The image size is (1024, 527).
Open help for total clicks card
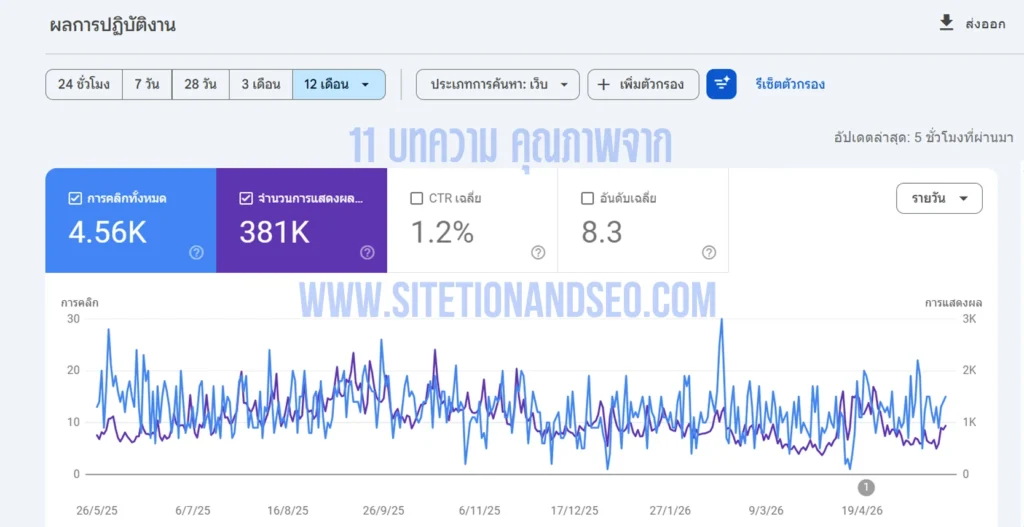click(196, 253)
